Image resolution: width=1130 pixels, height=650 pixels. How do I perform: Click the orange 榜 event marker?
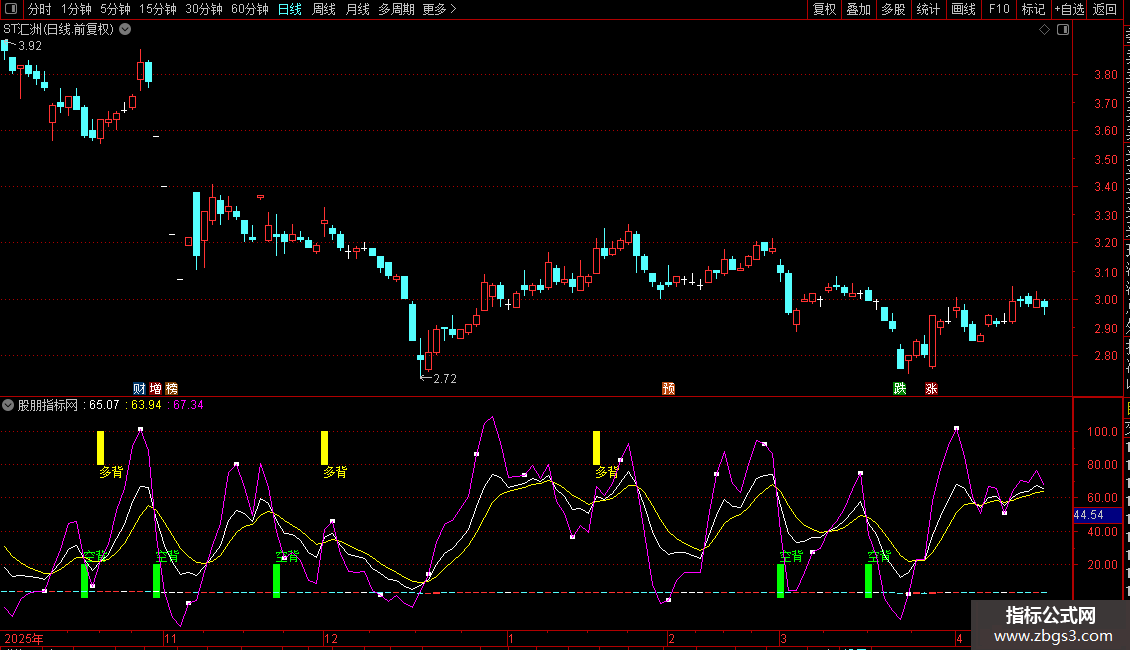[171, 388]
